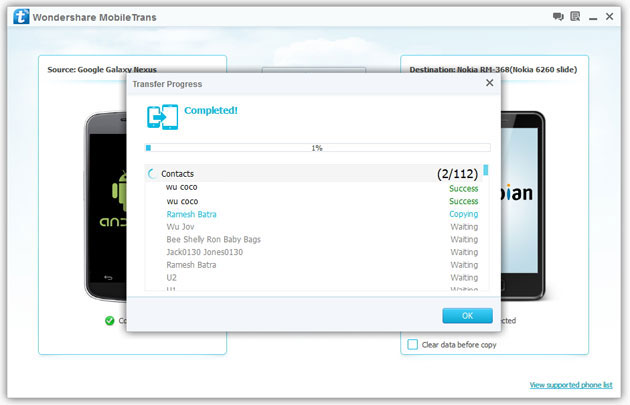Click the green connected checkmark under source phone
The width and height of the screenshot is (630, 405).
(x=109, y=321)
